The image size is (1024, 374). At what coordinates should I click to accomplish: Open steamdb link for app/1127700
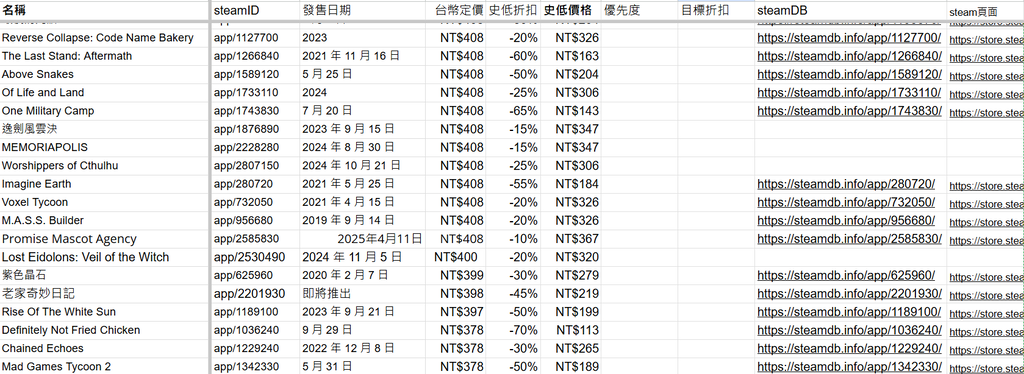pos(849,38)
